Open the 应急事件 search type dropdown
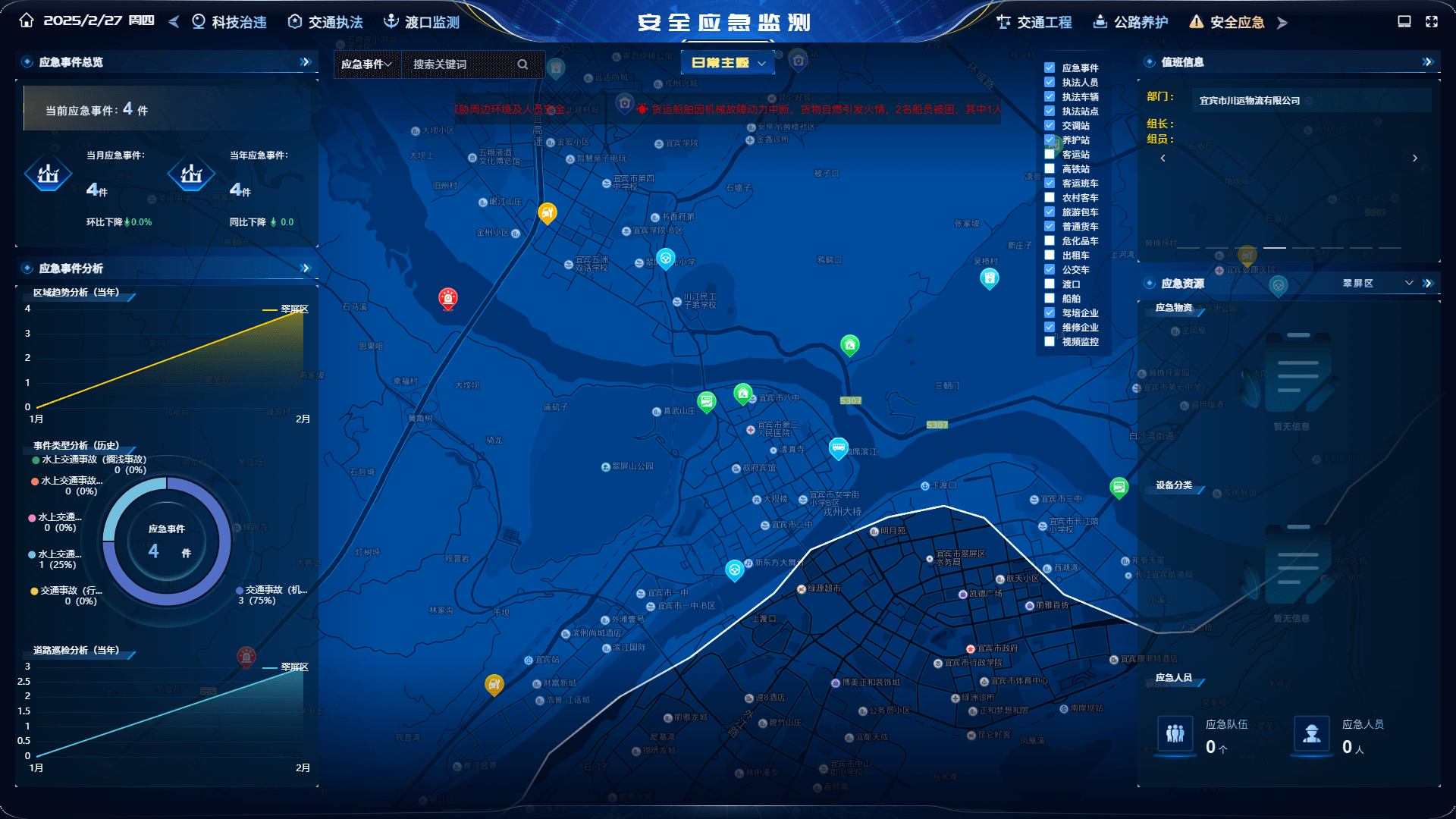1456x819 pixels. pyautogui.click(x=366, y=64)
